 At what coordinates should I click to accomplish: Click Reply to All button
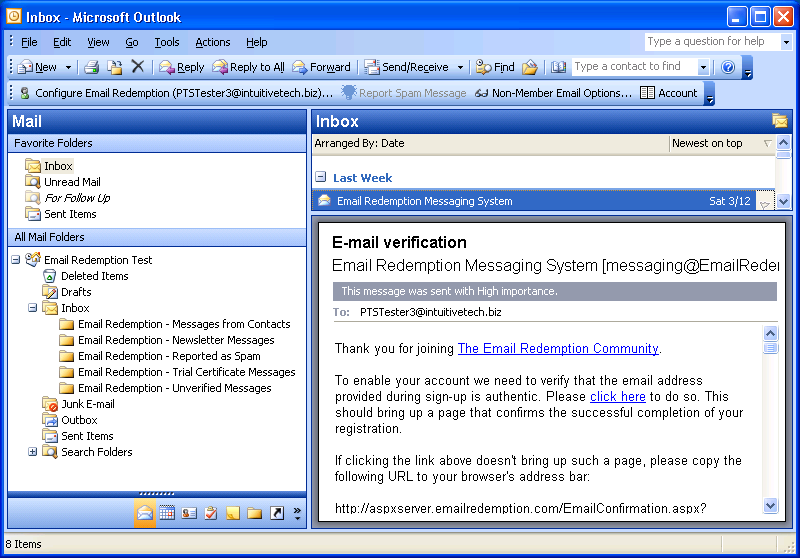click(248, 67)
